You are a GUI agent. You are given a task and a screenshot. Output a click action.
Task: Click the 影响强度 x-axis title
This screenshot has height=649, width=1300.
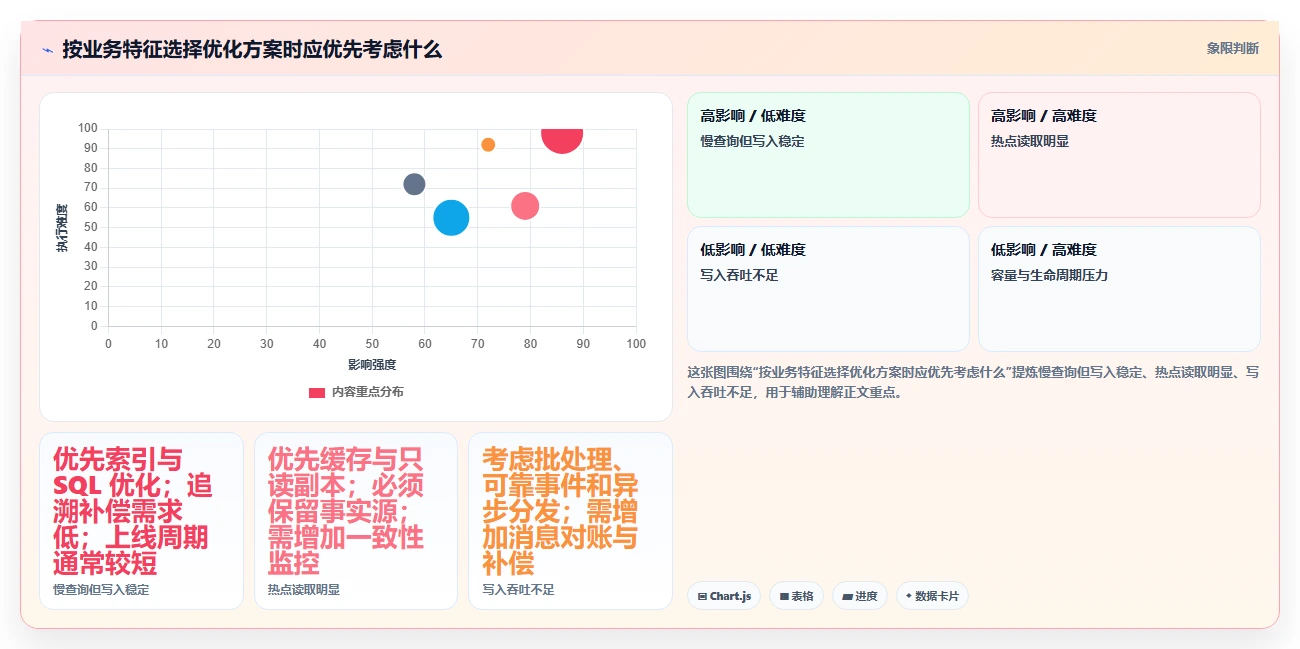pos(372,364)
